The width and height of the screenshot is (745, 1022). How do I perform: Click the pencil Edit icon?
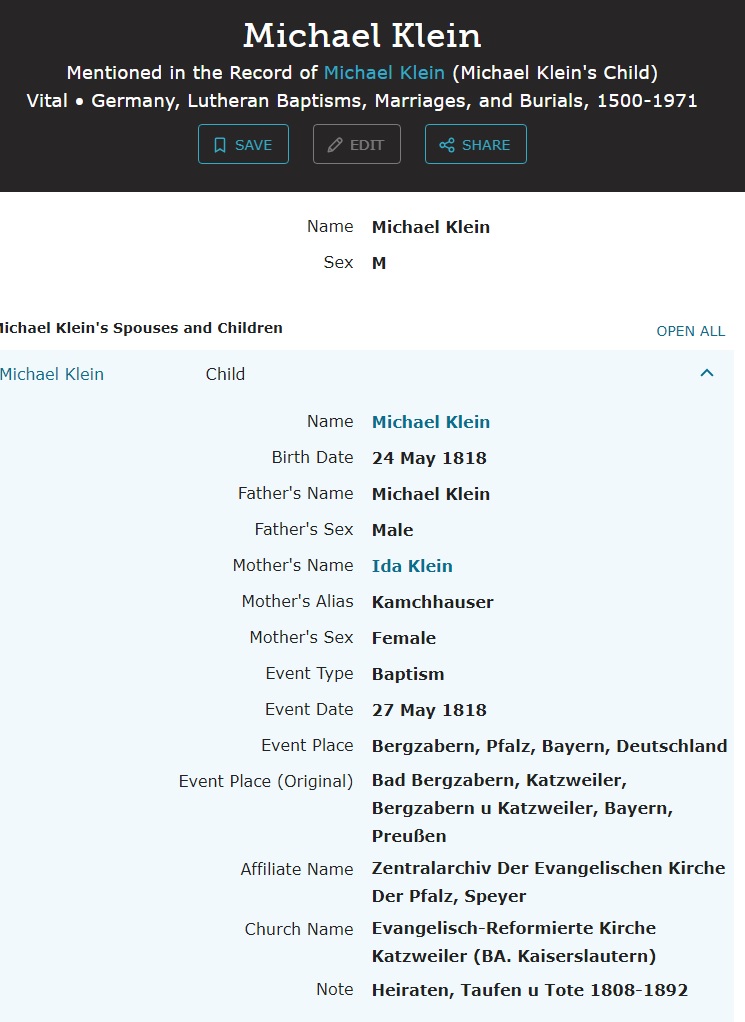pyautogui.click(x=335, y=145)
